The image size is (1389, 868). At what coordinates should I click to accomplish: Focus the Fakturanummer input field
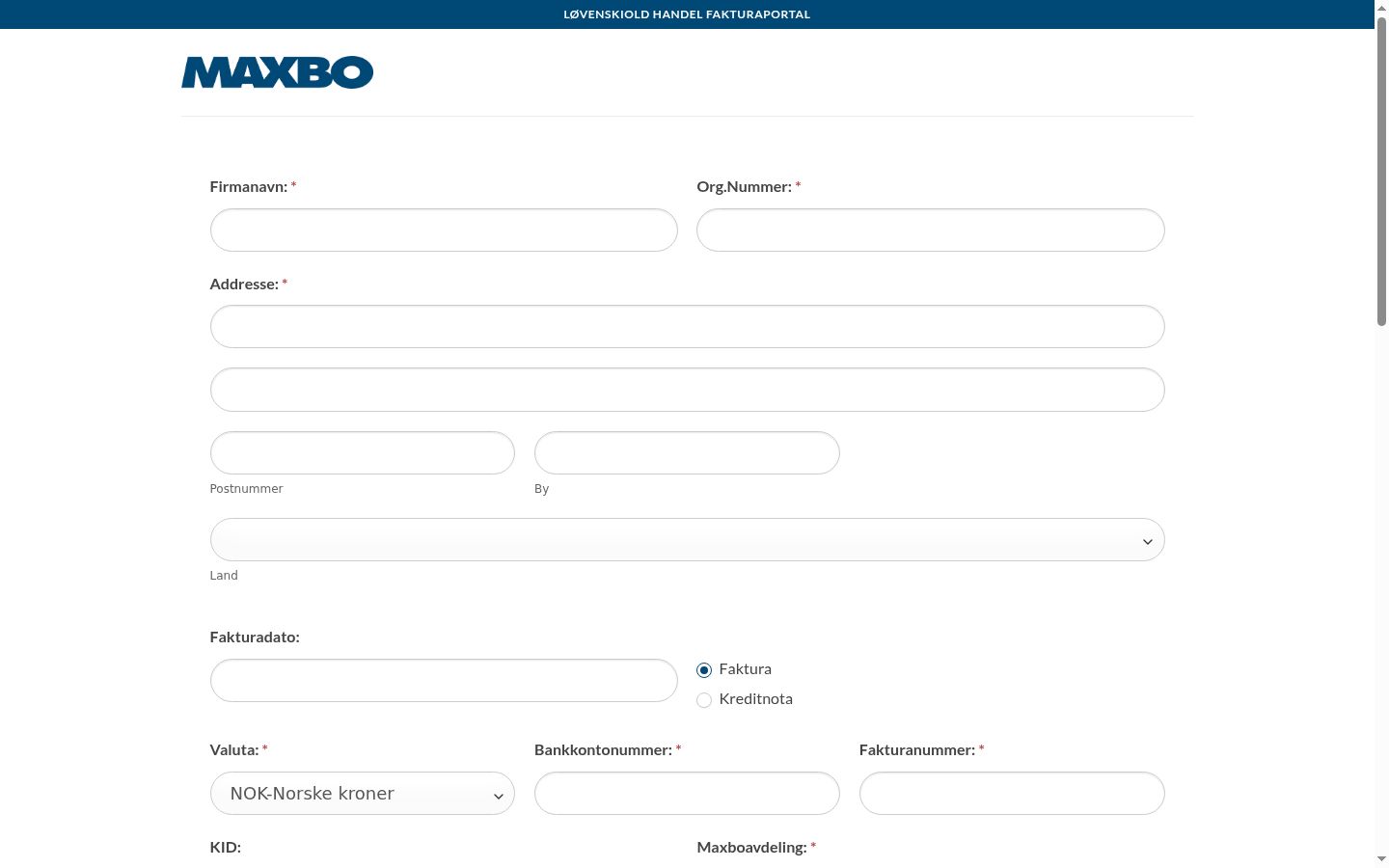click(1012, 794)
